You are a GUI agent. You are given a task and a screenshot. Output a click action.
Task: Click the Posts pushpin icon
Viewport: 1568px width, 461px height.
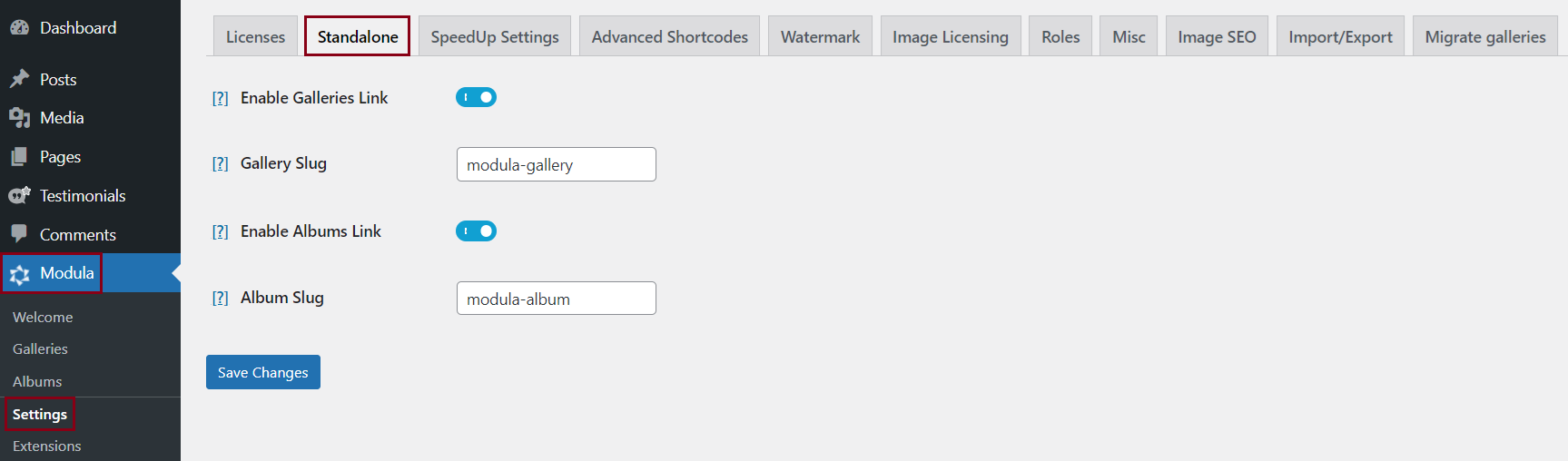pyautogui.click(x=19, y=80)
